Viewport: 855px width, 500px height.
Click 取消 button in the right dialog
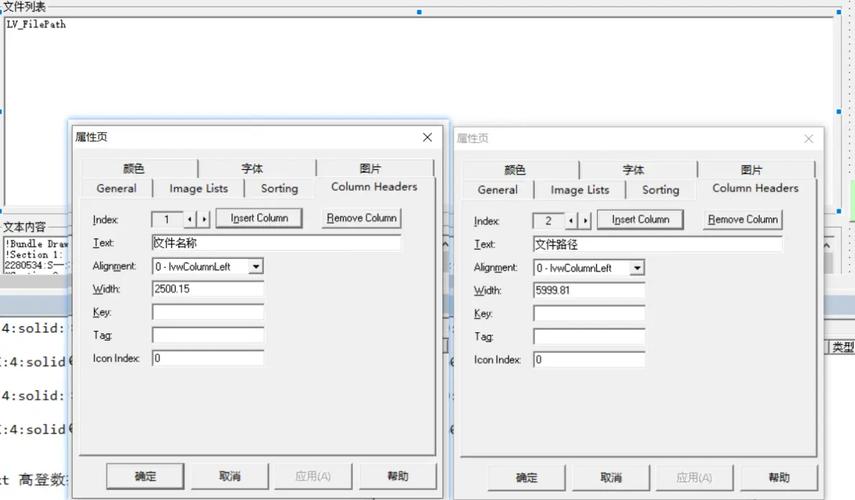tap(611, 478)
